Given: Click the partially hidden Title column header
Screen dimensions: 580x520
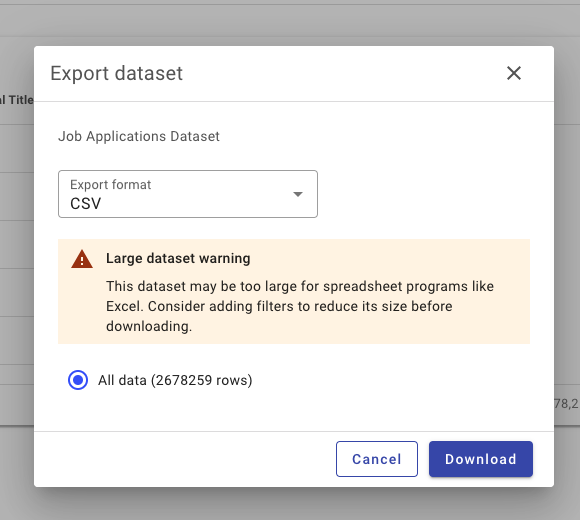Looking at the screenshot, I should (17, 100).
